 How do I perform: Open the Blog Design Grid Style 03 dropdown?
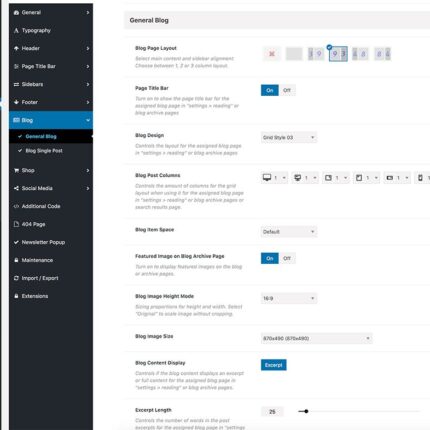(x=289, y=137)
